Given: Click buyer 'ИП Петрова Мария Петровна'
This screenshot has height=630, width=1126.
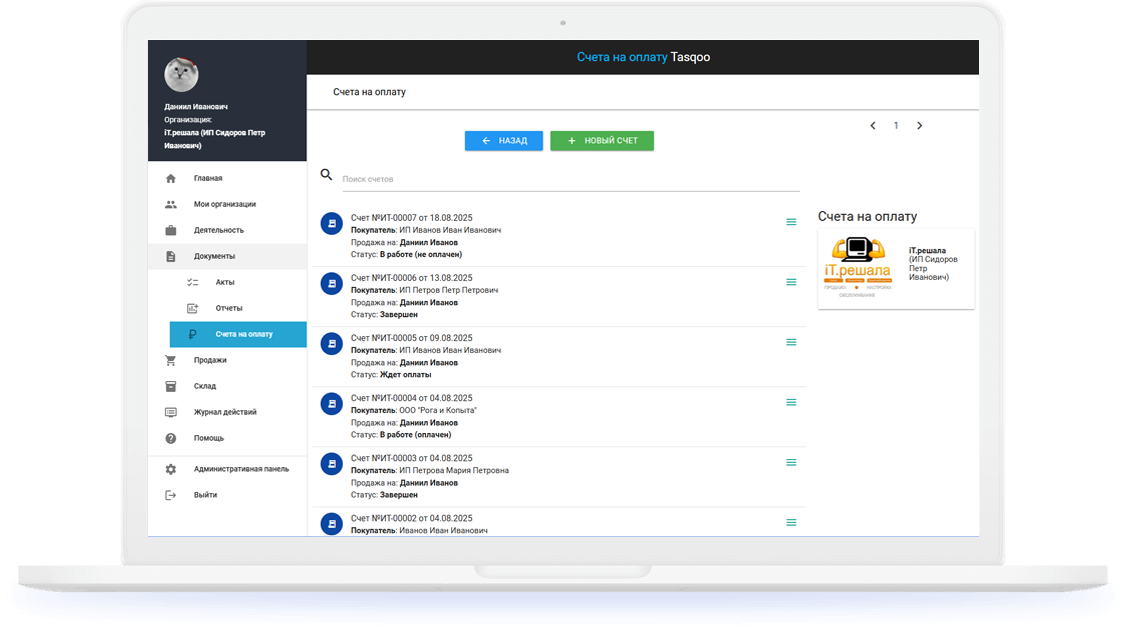Looking at the screenshot, I should 454,471.
